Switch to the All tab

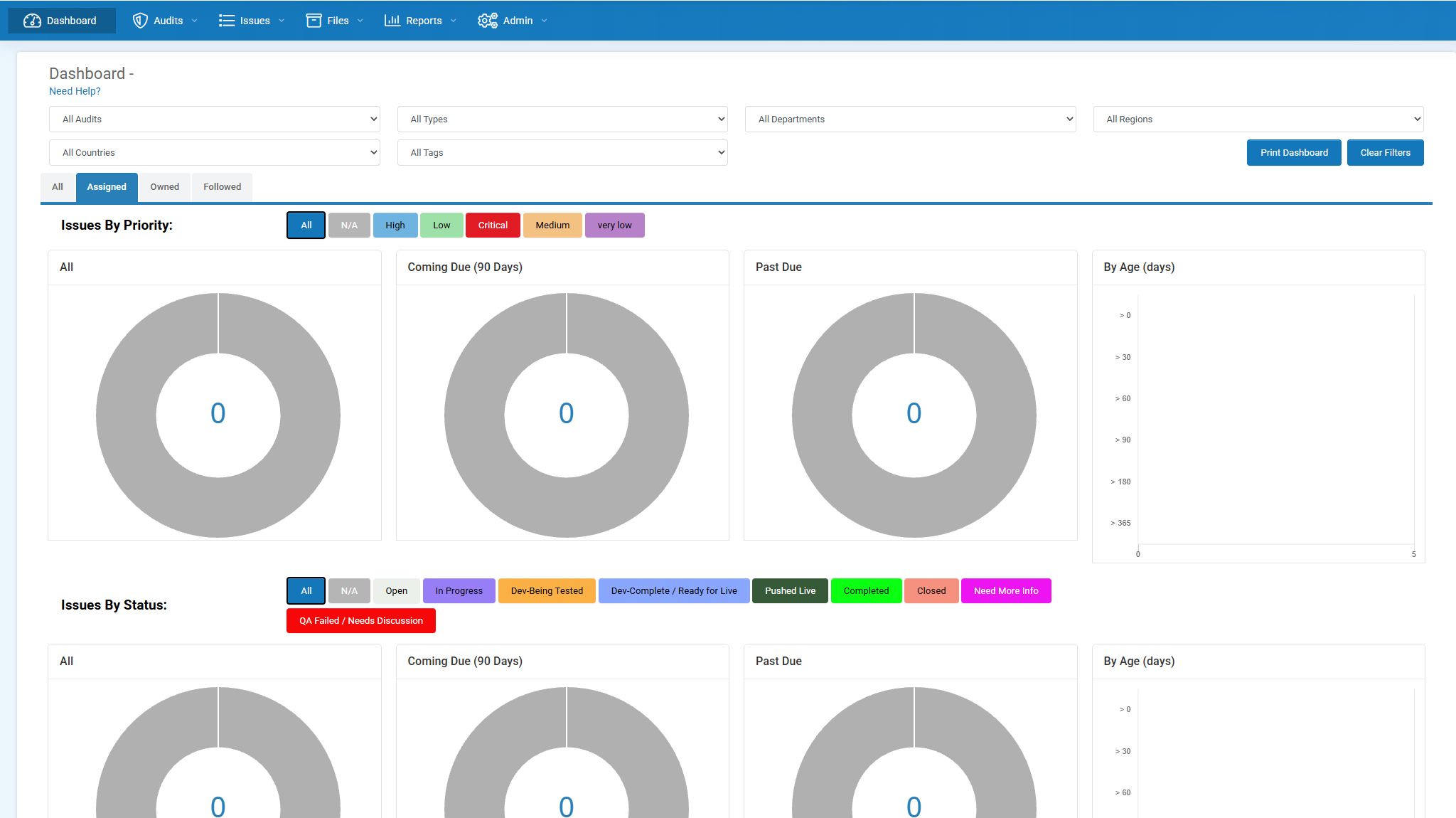[58, 187]
